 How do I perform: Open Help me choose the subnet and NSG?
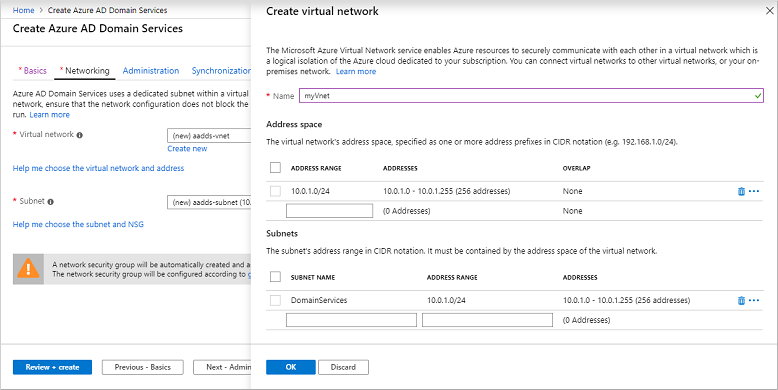click(x=78, y=224)
